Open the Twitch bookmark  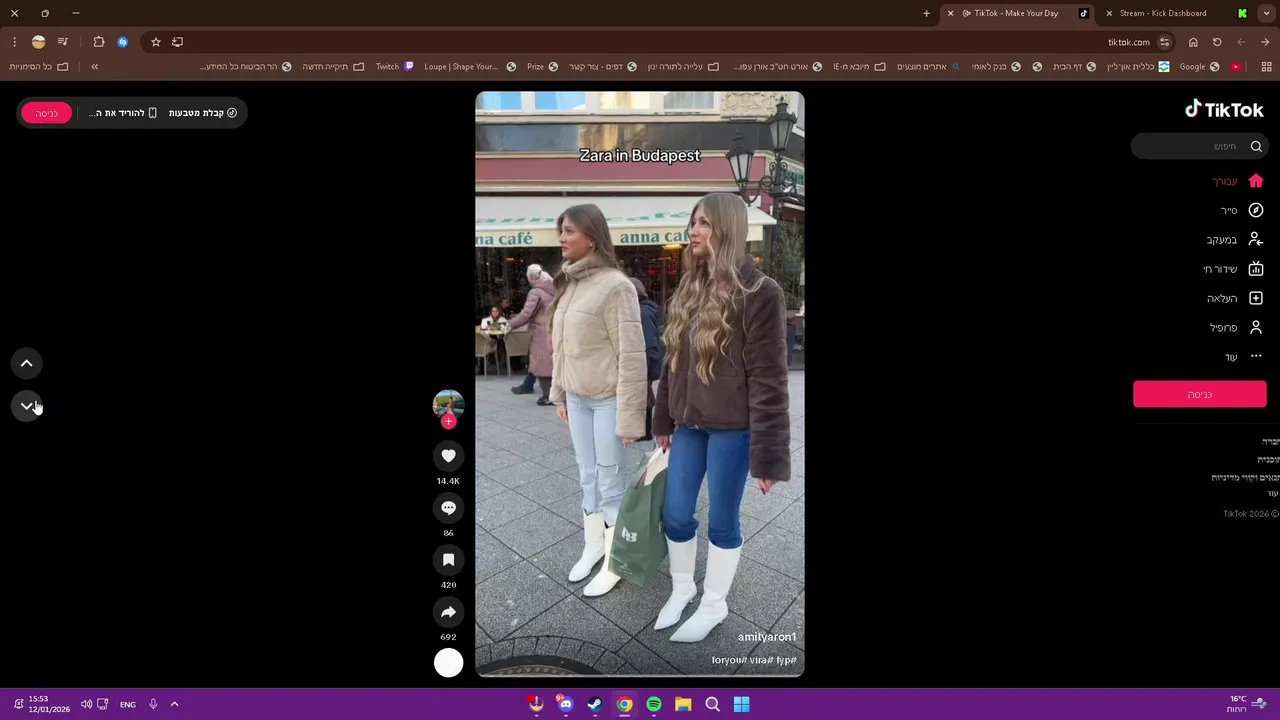click(x=394, y=67)
